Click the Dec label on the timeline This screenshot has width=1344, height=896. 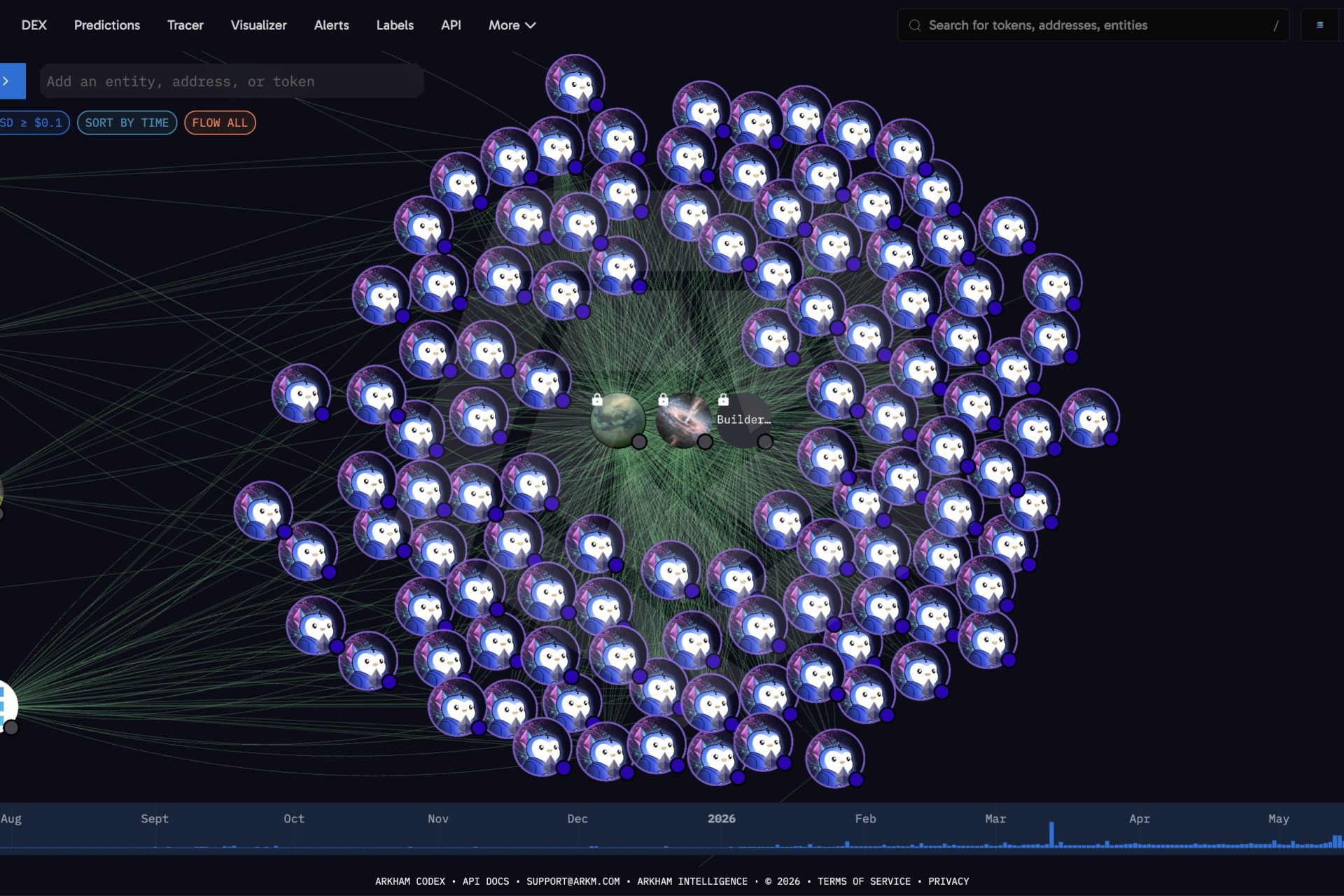click(x=577, y=818)
